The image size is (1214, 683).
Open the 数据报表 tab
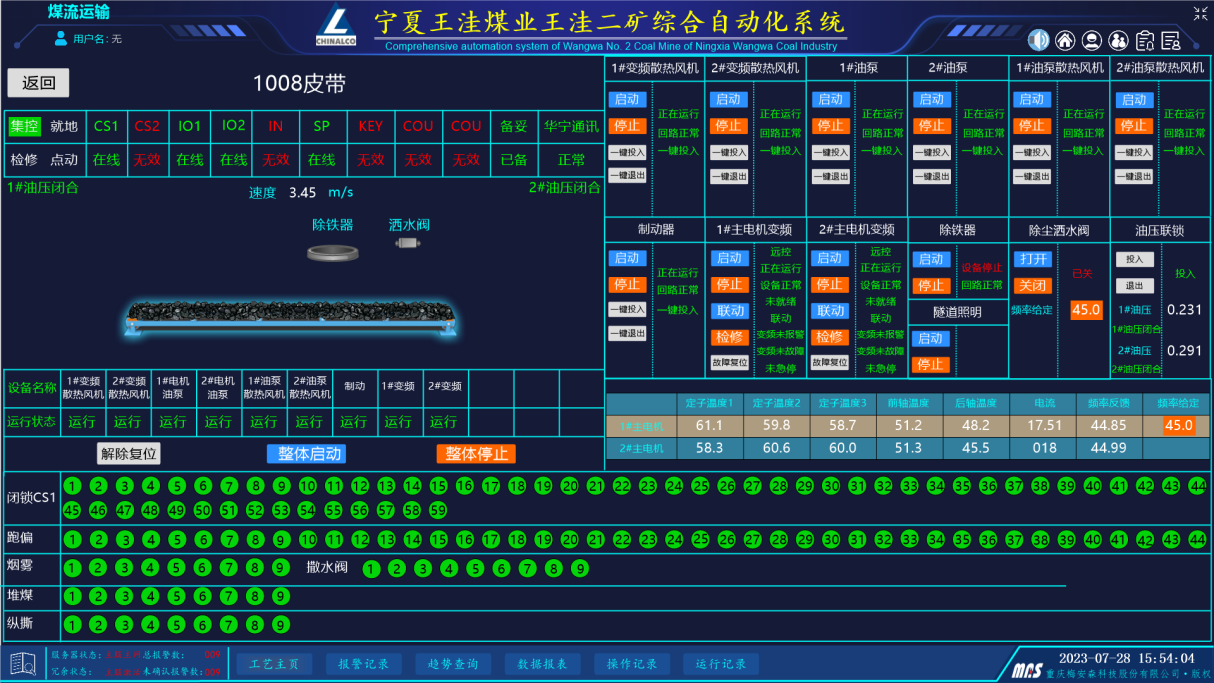[x=542, y=664]
